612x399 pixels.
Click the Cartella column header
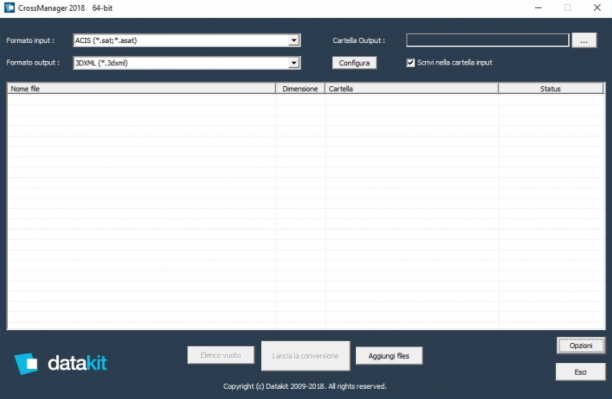412,89
